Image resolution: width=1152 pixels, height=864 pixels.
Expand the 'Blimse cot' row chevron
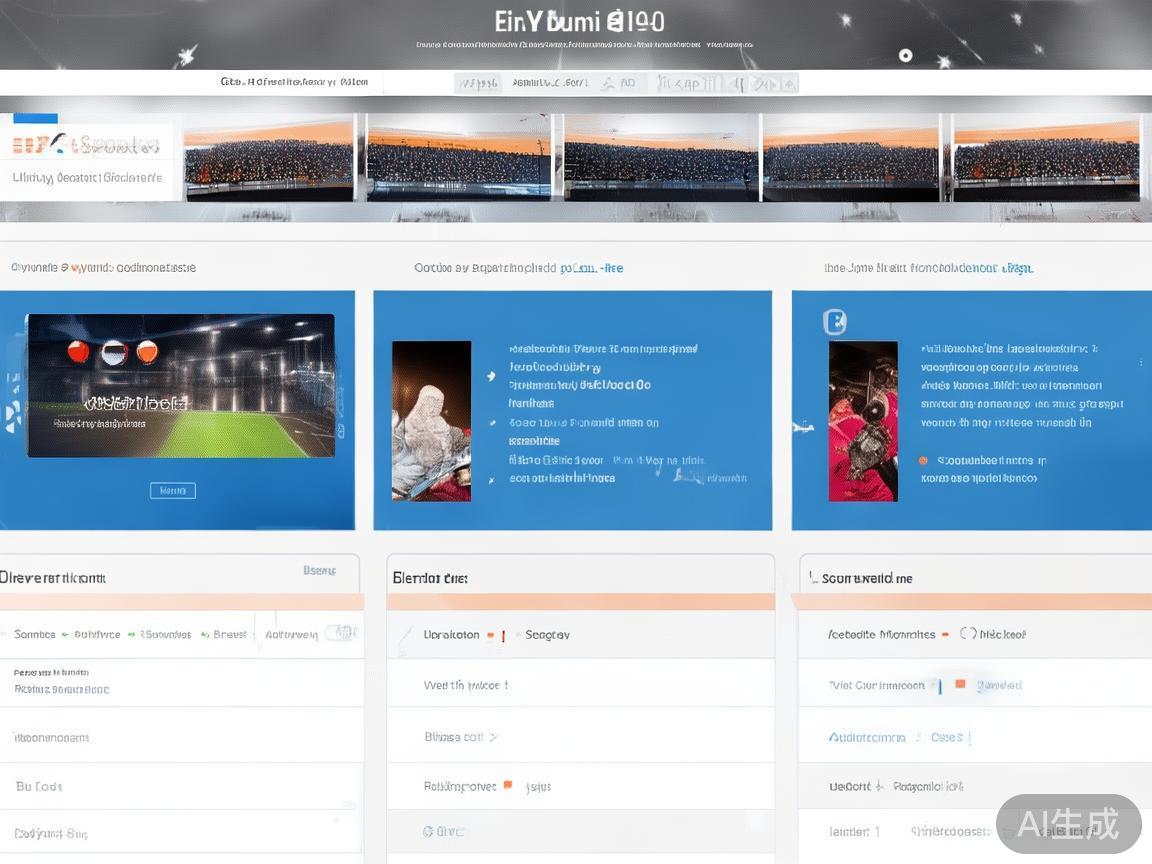pos(493,737)
